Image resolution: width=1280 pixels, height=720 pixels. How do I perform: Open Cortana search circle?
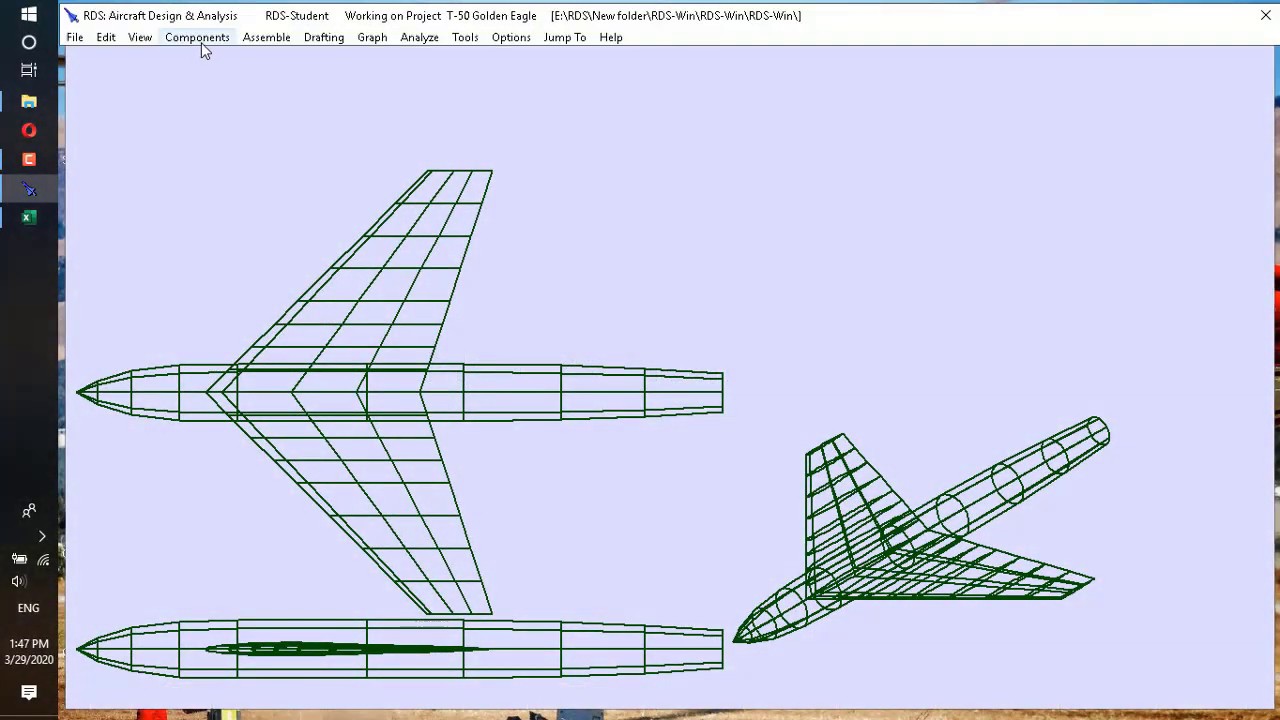tap(29, 42)
